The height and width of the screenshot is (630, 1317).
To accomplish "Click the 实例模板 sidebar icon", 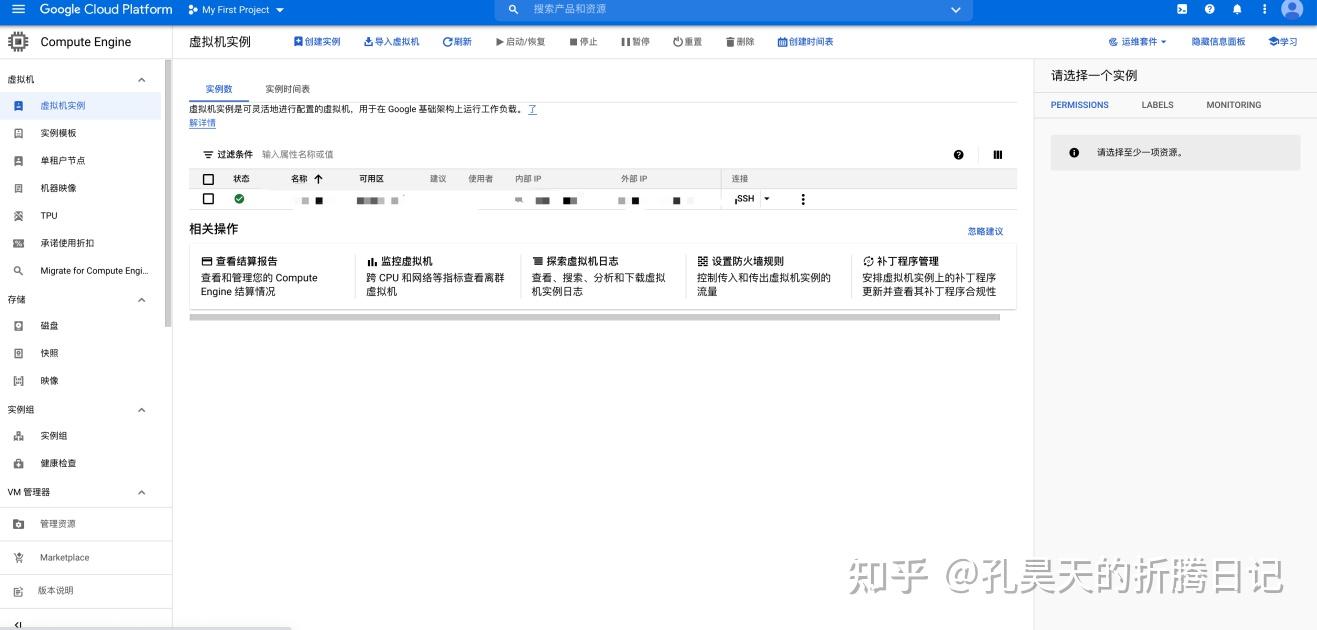I will (18, 133).
